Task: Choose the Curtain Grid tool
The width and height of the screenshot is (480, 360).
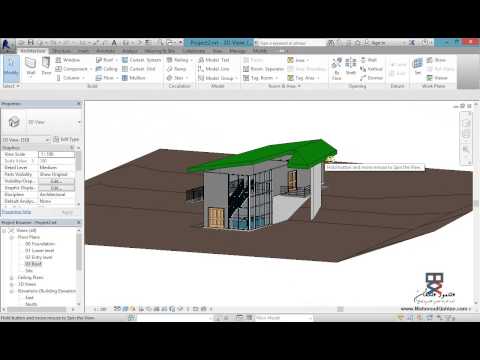Action: [x=139, y=69]
